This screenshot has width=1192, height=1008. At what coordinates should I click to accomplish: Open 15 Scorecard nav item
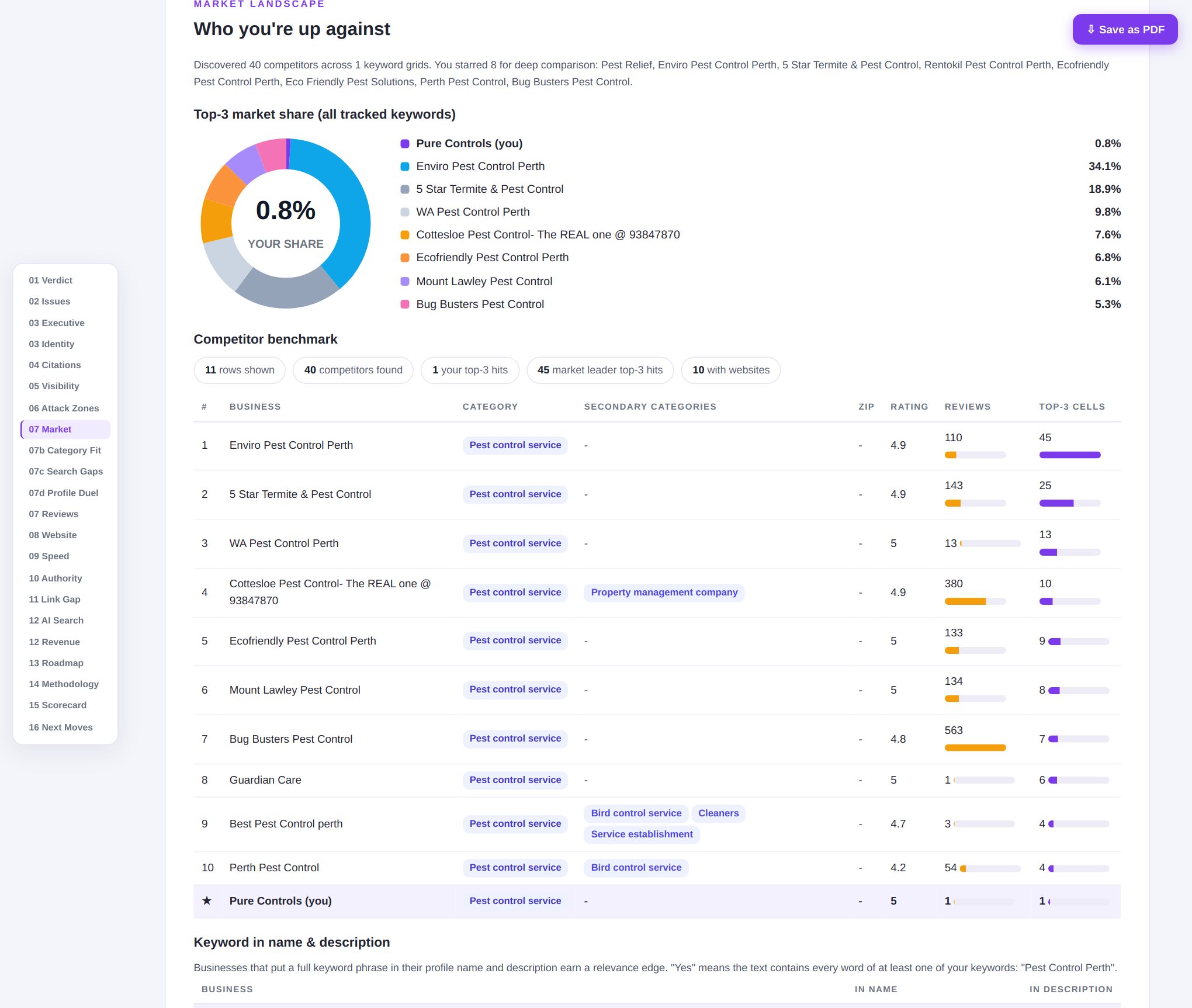click(x=57, y=705)
